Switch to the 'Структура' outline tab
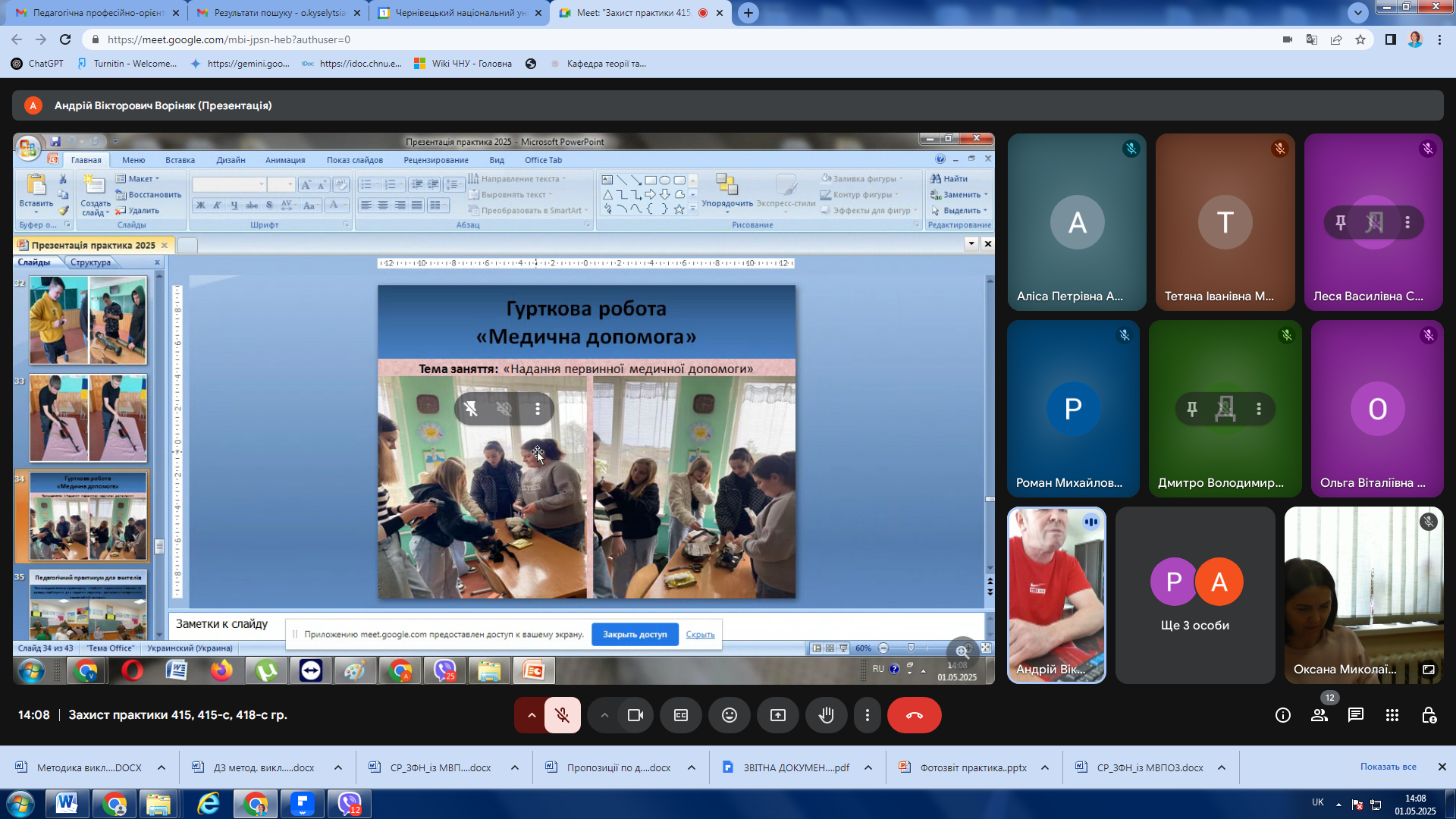 coord(90,262)
